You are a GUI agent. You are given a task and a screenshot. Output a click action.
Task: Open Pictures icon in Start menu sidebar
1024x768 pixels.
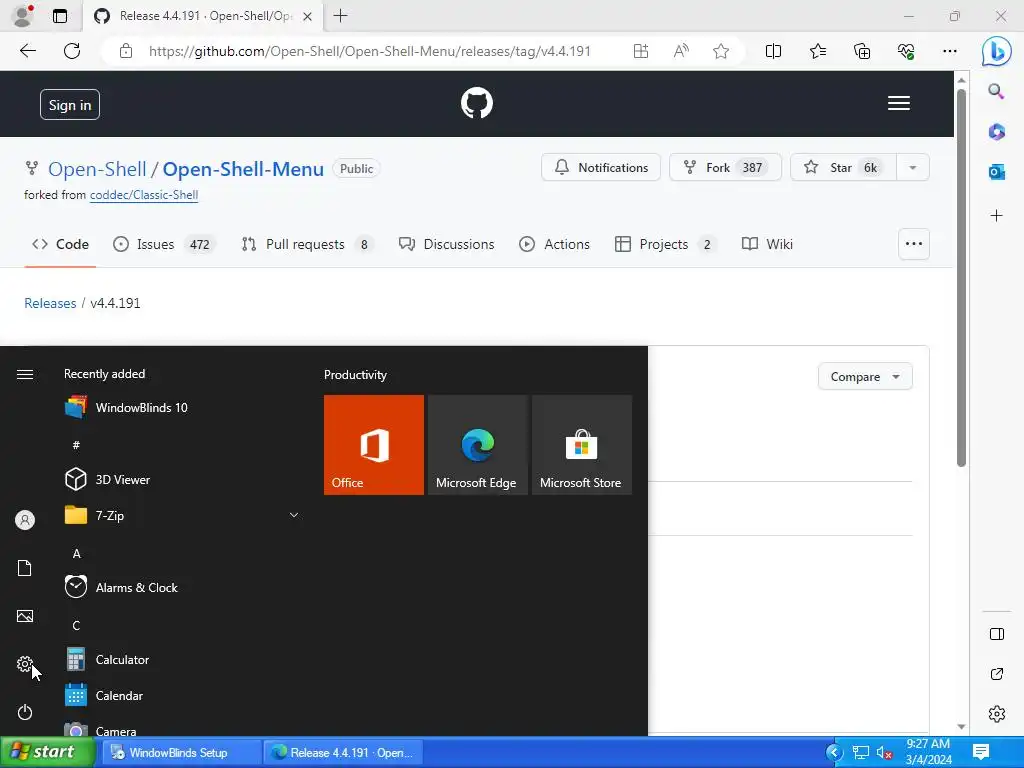(x=25, y=616)
